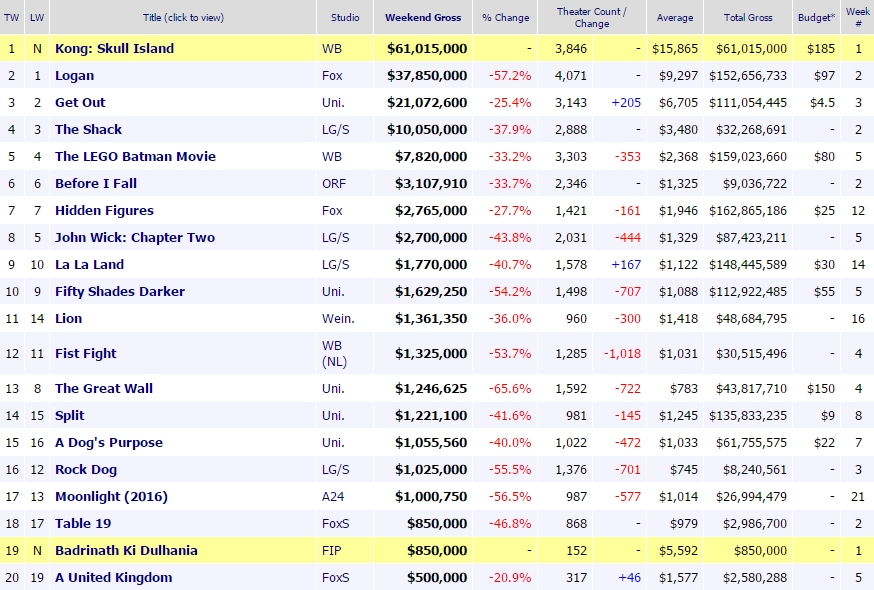Click the -1,018 theater change for Fist Fight
The width and height of the screenshot is (874, 590).
pos(622,354)
